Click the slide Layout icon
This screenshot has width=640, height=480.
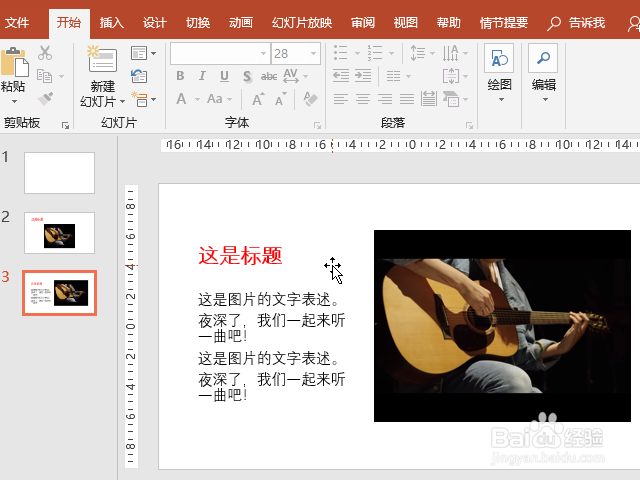pyautogui.click(x=139, y=53)
